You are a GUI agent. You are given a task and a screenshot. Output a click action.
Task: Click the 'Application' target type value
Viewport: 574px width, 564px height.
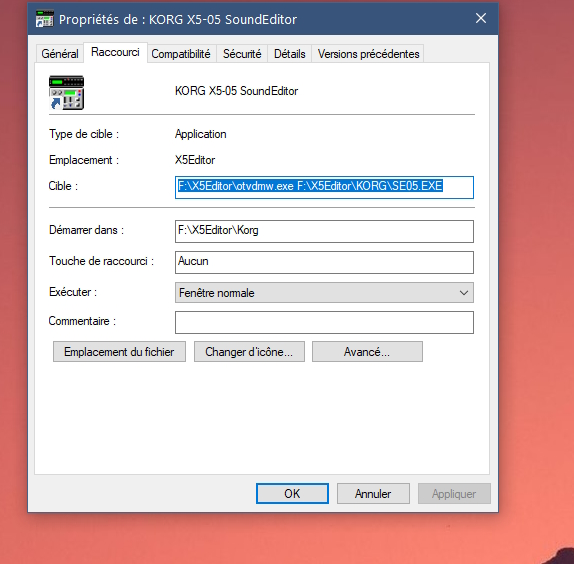click(201, 134)
